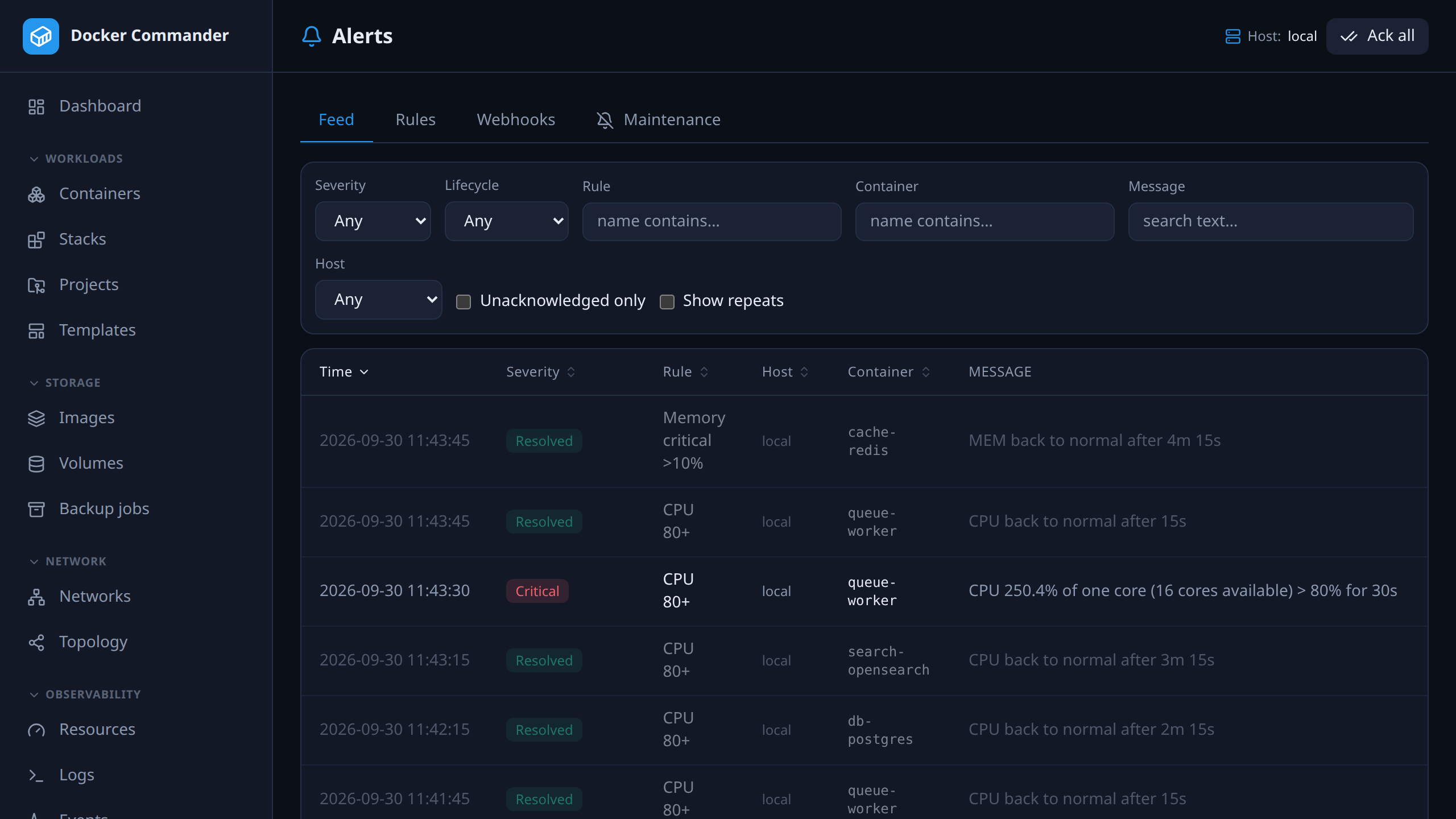The width and height of the screenshot is (1456, 819).
Task: Sort the table by Container column
Action: 889,372
